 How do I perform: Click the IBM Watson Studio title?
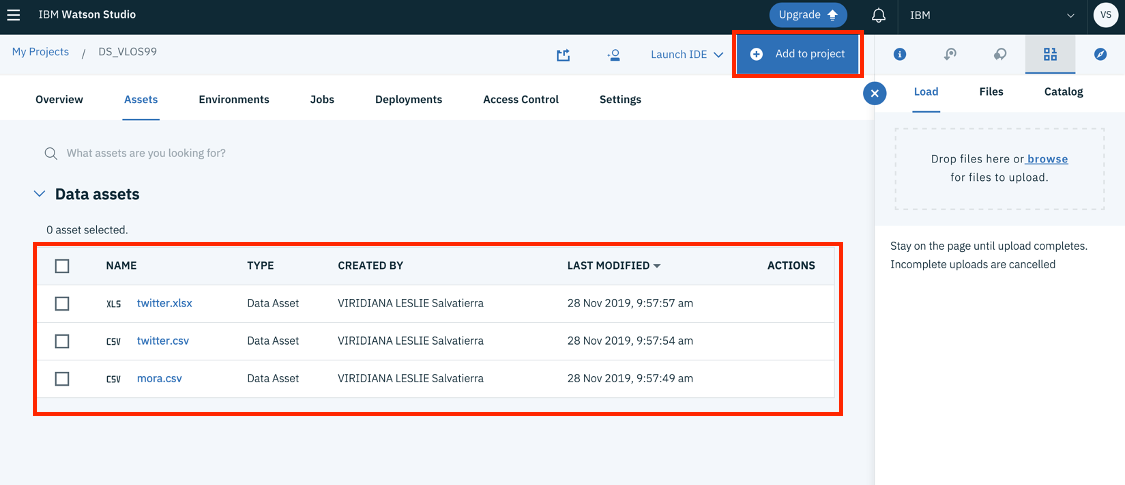(x=87, y=14)
